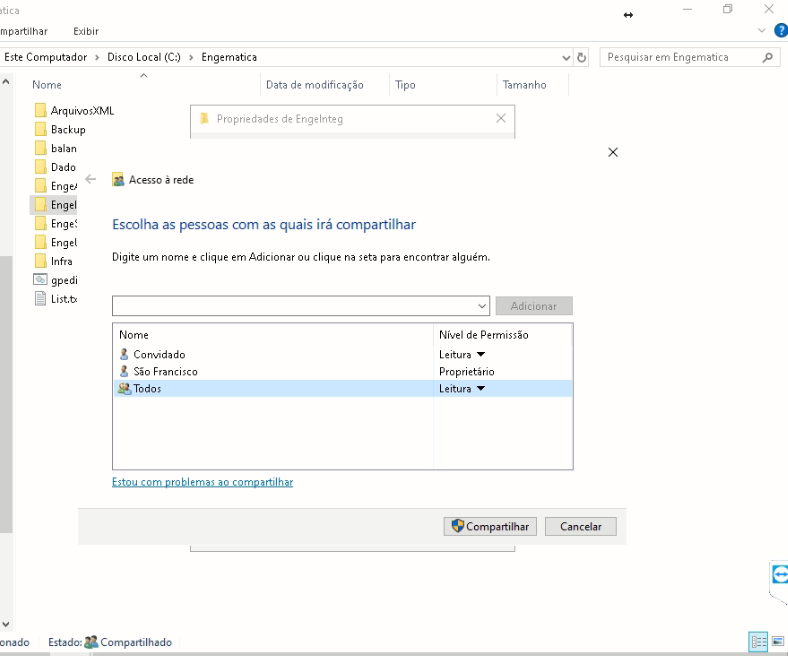Switch to large icons view layout
Image resolution: width=788 pixels, height=656 pixels.
click(x=778, y=642)
